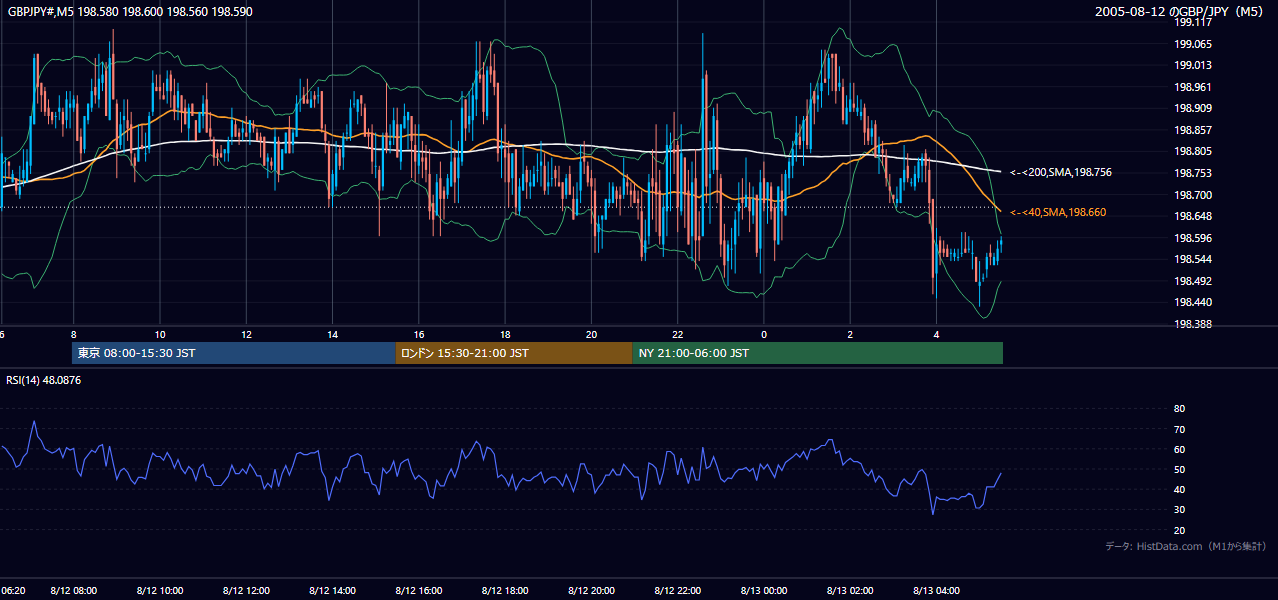Click RSI scale value 30
Screen dimensions: 1278x600
pos(1179,509)
